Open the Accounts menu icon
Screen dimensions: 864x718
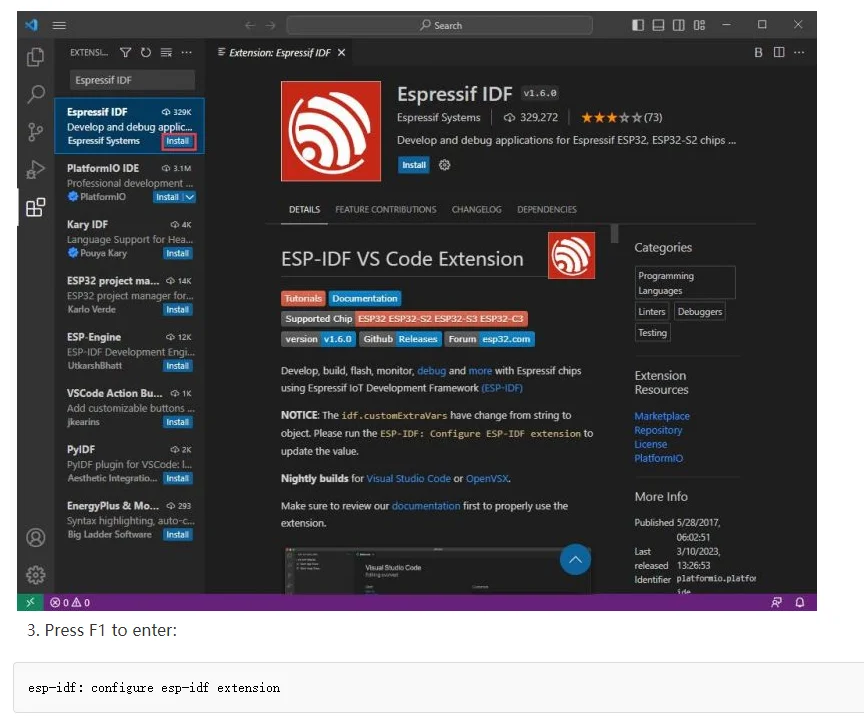point(36,537)
